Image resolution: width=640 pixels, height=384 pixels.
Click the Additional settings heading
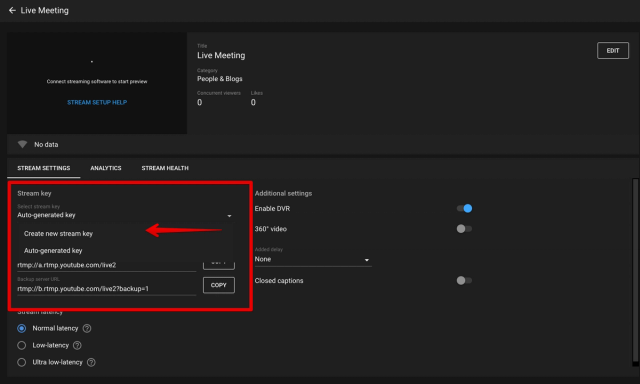(283, 193)
